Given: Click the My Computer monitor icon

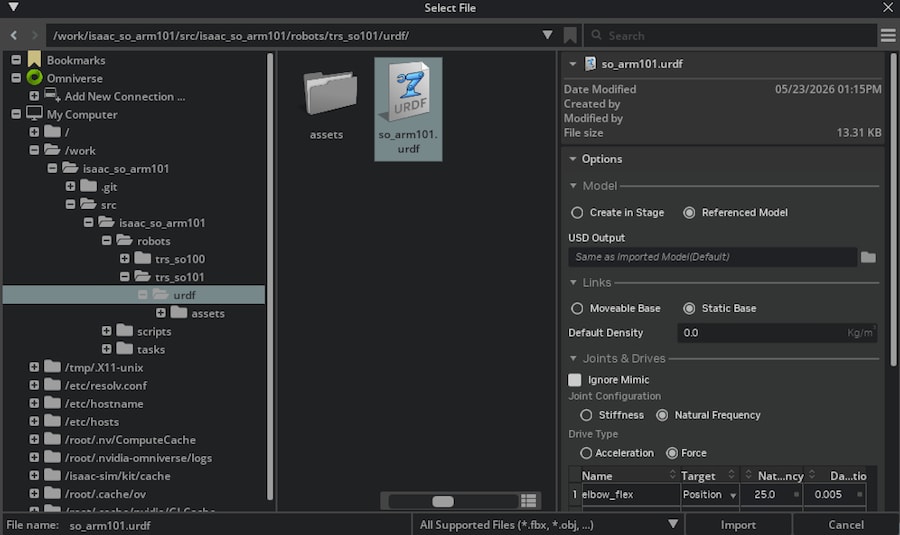Looking at the screenshot, I should pos(34,114).
